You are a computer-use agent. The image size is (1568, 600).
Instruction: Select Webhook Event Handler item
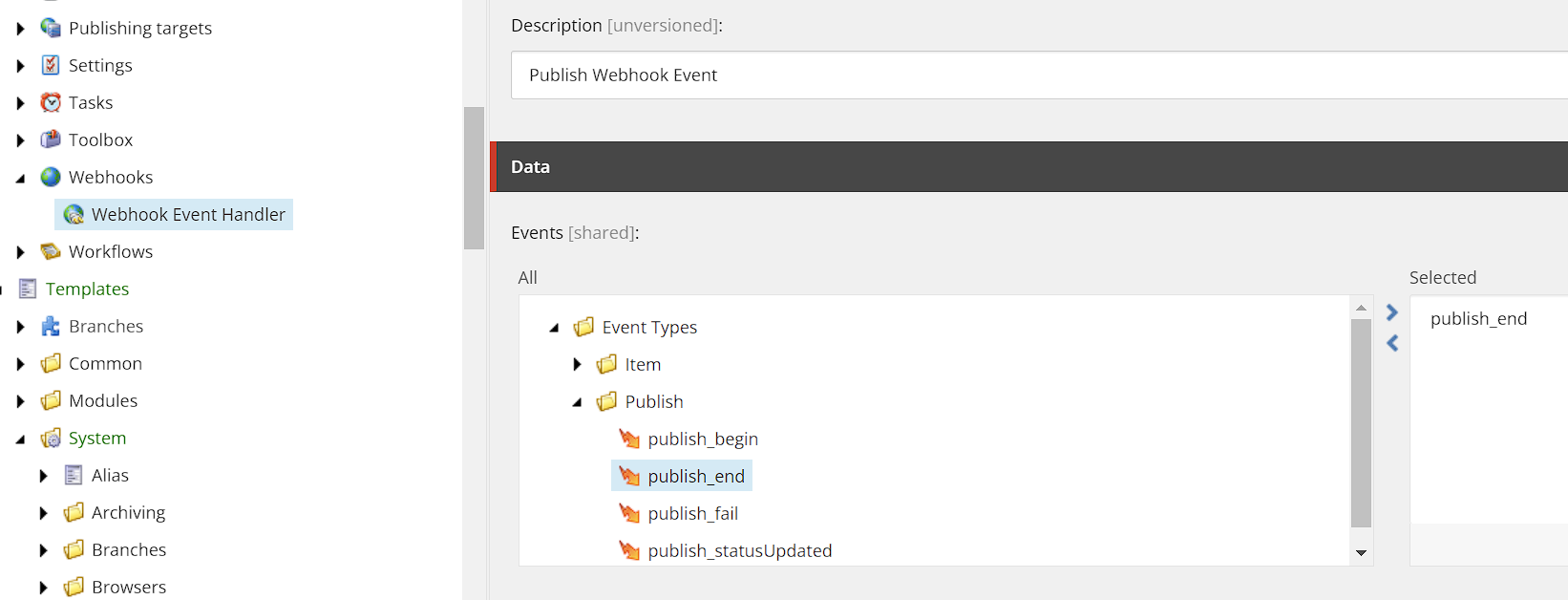[174, 214]
